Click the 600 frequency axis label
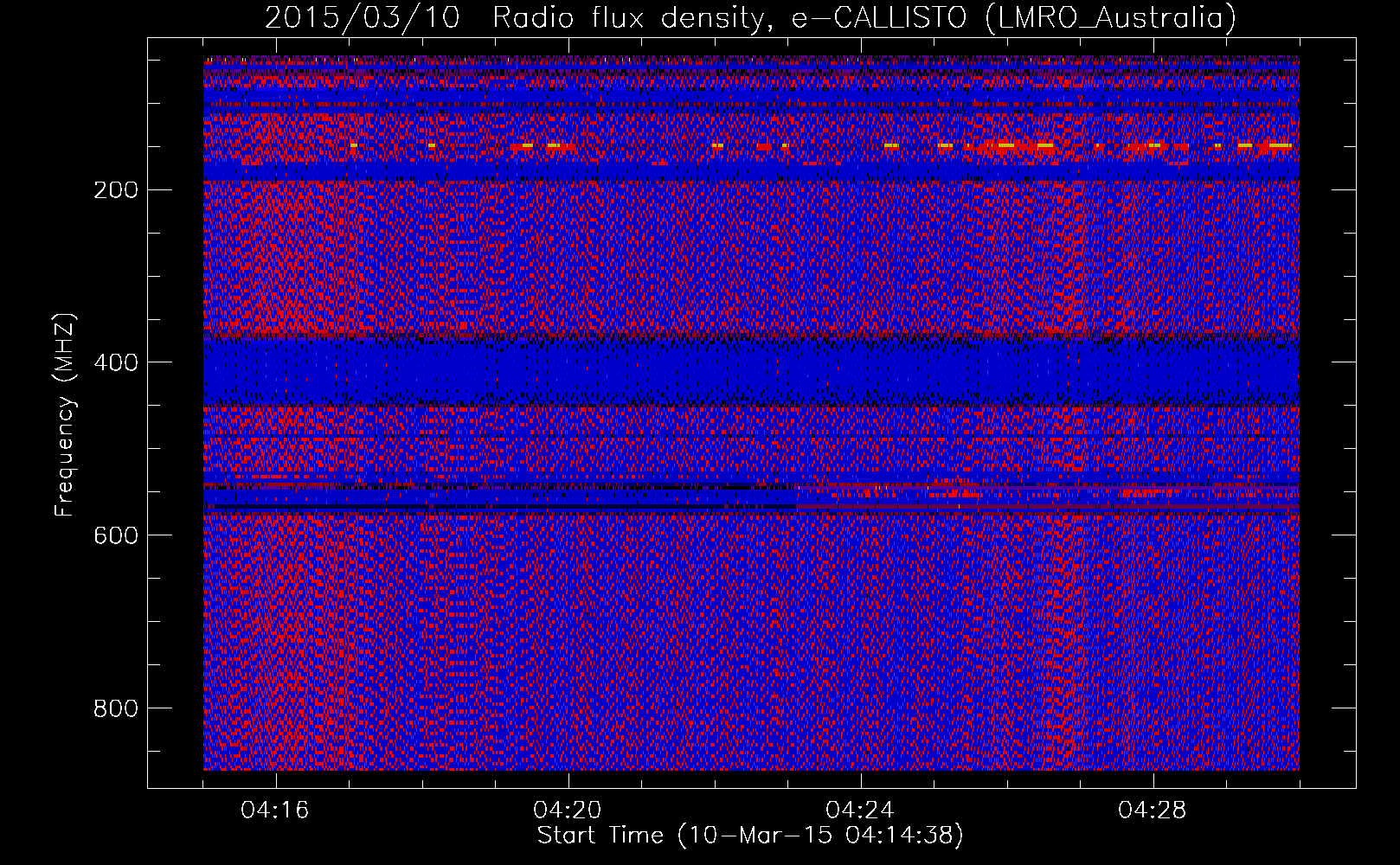 tap(116, 536)
